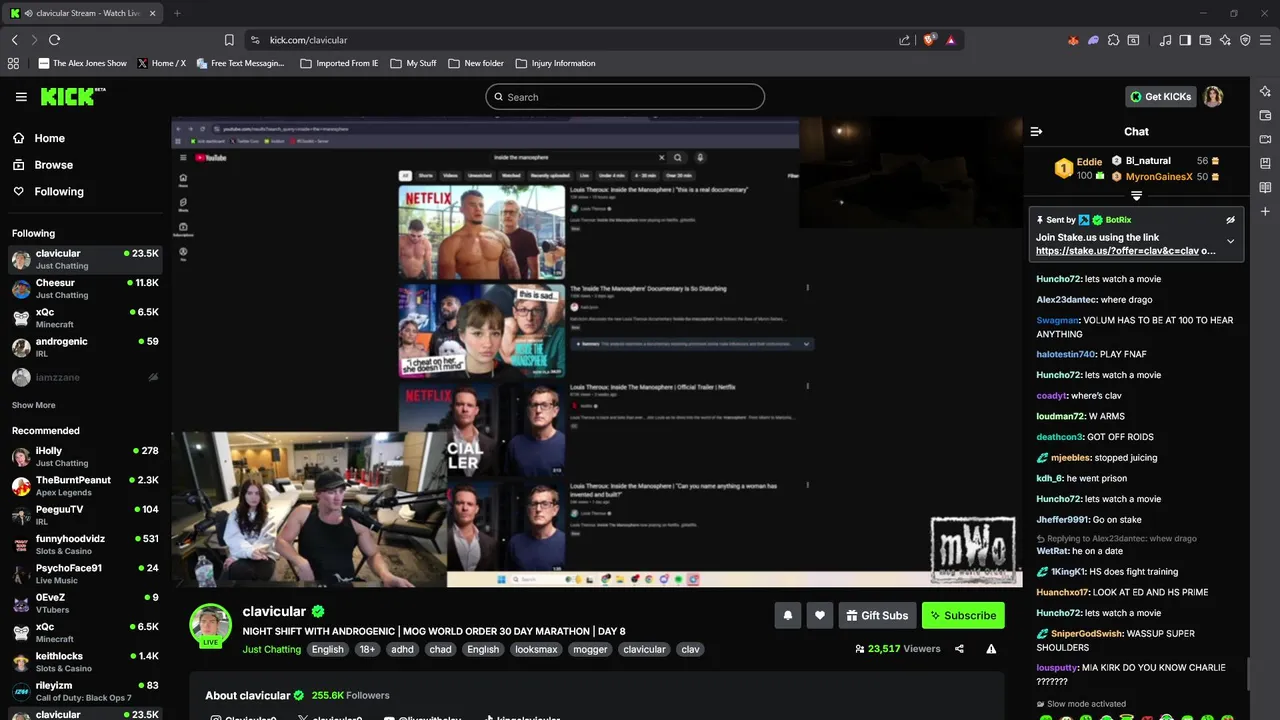Open keithlocks recommended channel
Image resolution: width=1280 pixels, height=720 pixels.
coord(85,662)
